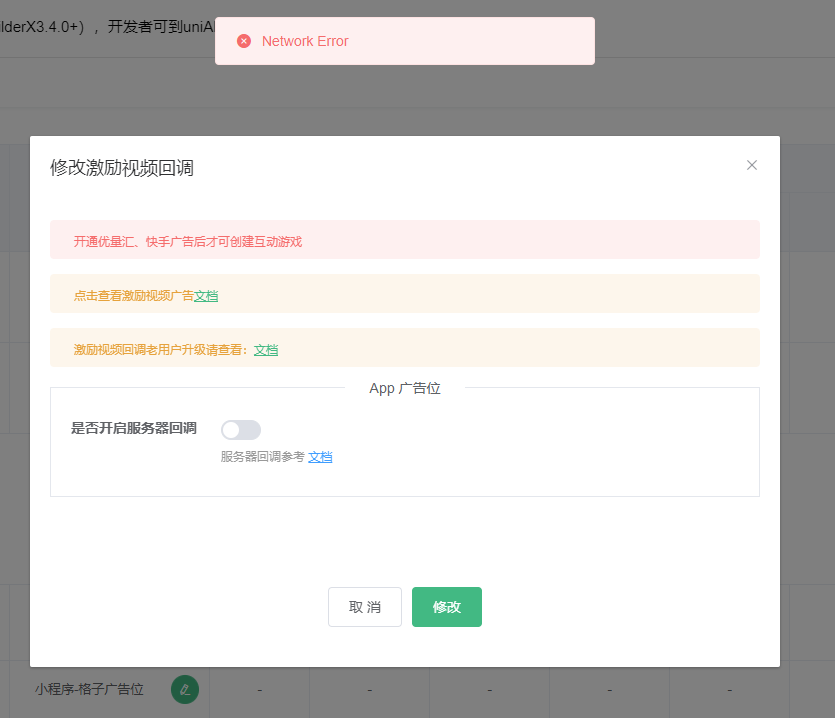
Task: Open 文档 link beside 服务器回调参考
Action: pos(320,457)
